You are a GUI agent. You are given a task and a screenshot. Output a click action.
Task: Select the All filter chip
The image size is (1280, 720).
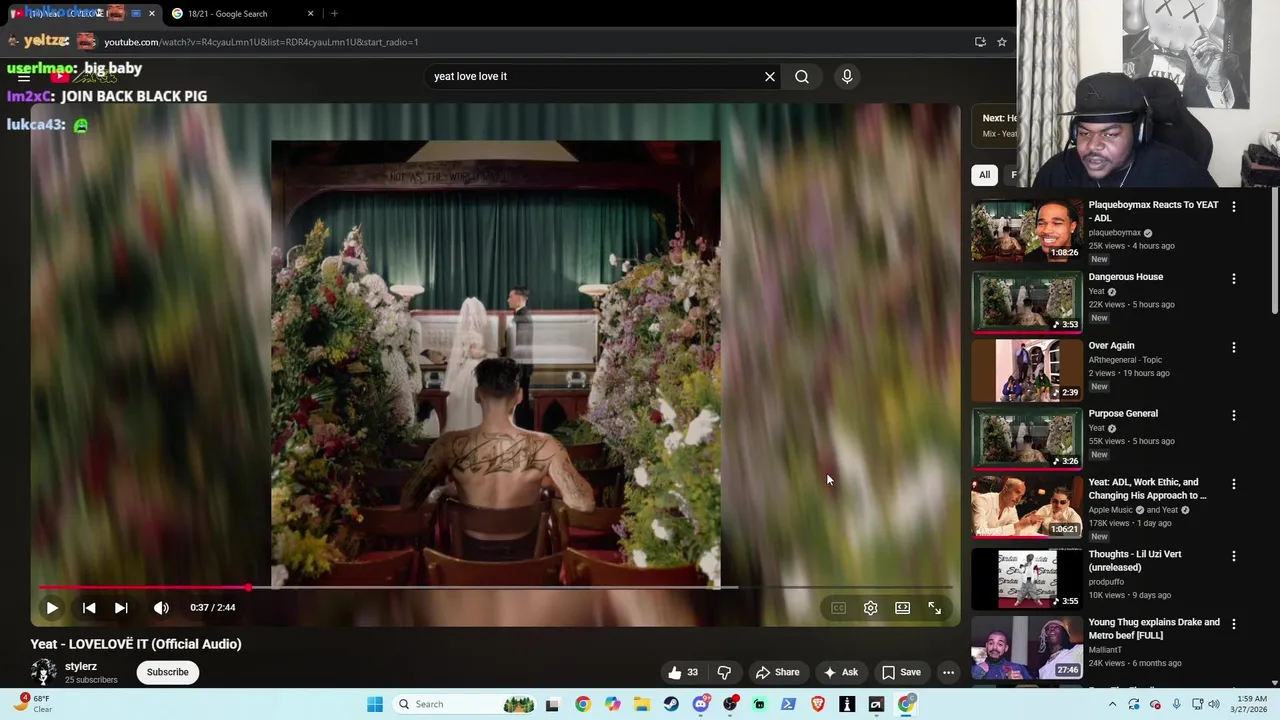tap(984, 175)
